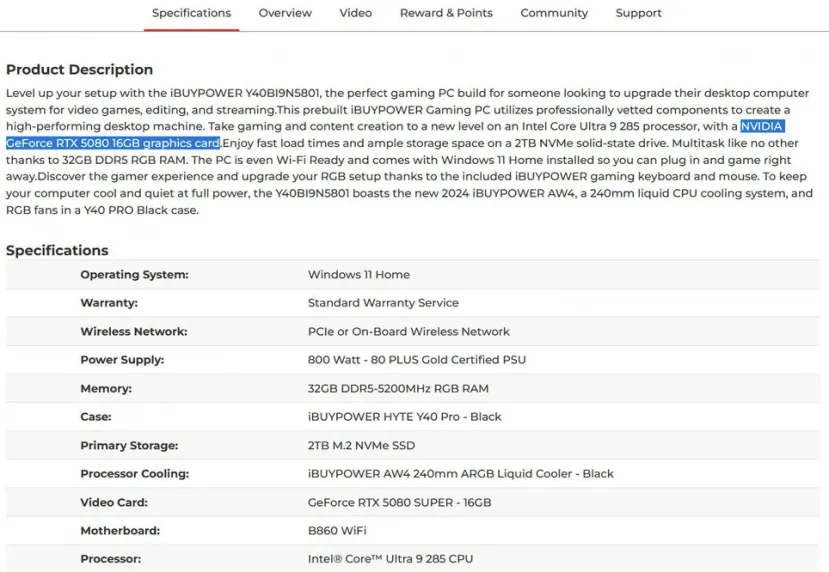Select the 'Windows 11 Home' value

pyautogui.click(x=359, y=275)
